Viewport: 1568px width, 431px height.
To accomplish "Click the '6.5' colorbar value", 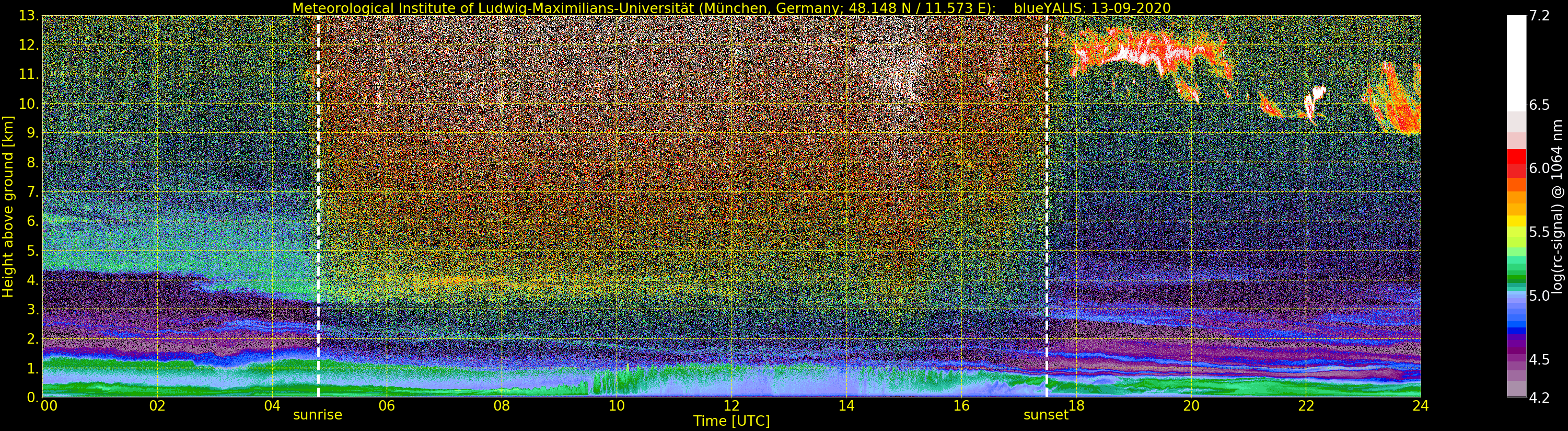I will tap(1539, 105).
